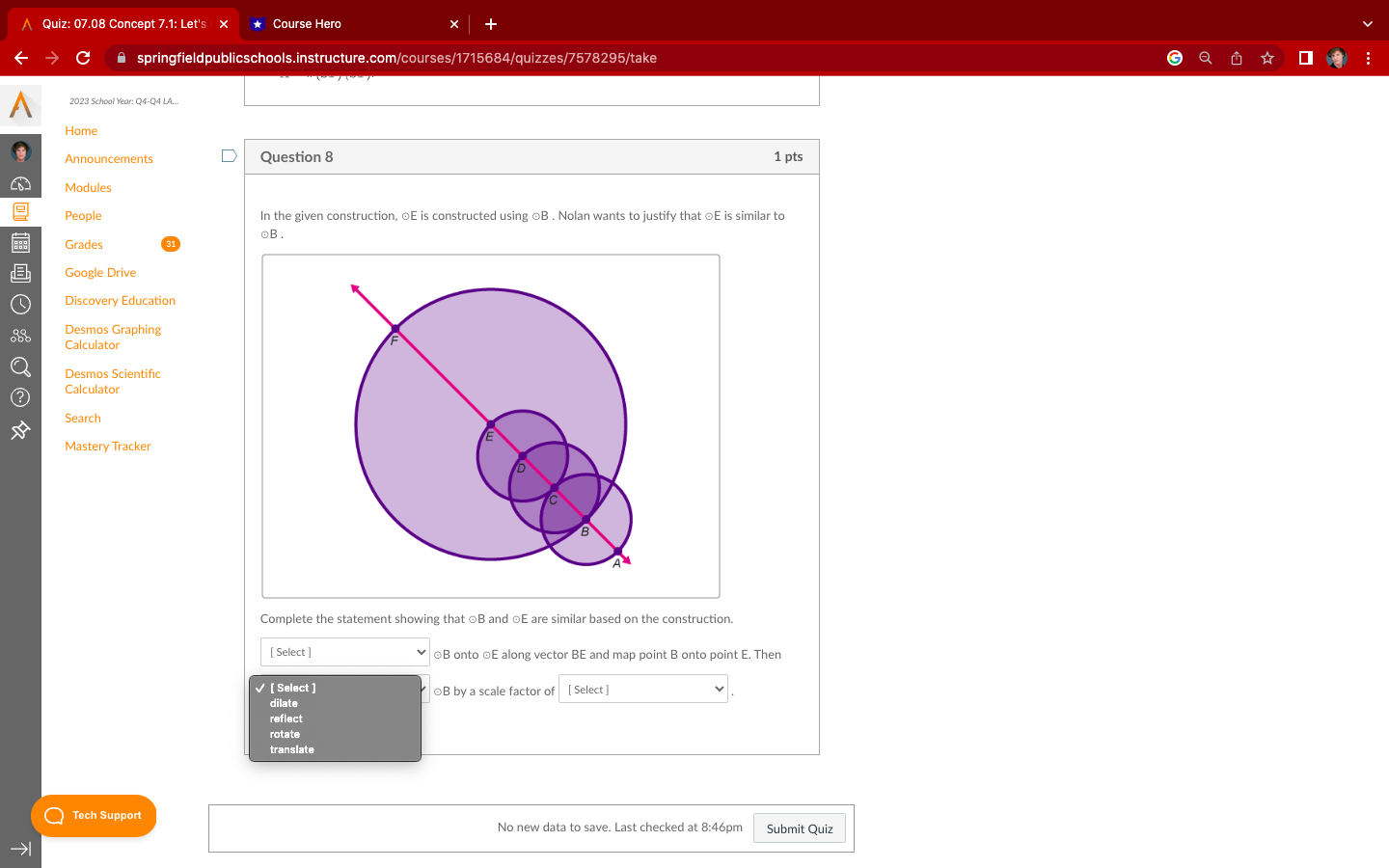The image size is (1389, 868).
Task: Open the Search link in course menu
Action: click(83, 419)
